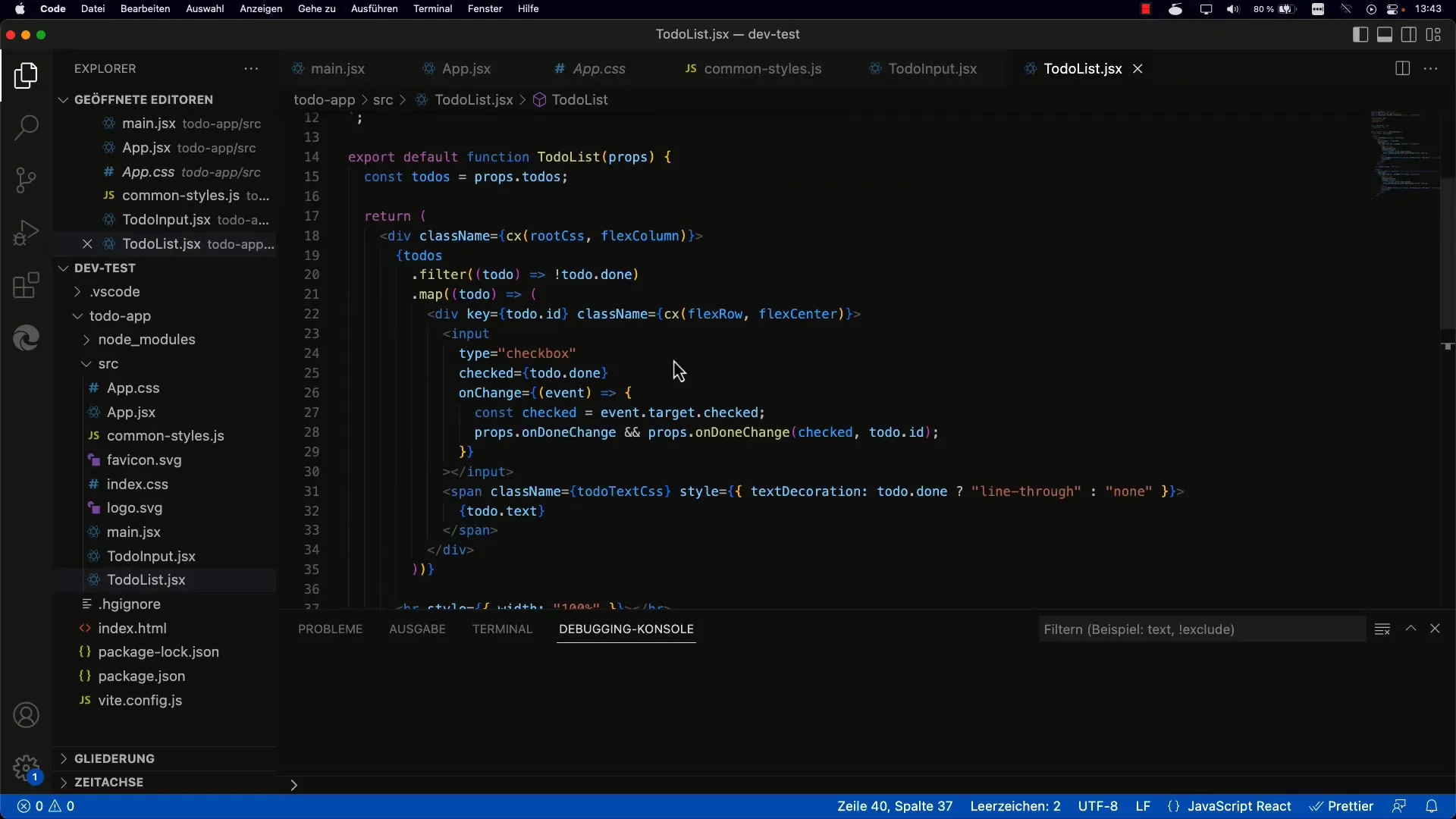The width and height of the screenshot is (1456, 819).
Task: Click the debug console filter field
Action: click(1201, 629)
